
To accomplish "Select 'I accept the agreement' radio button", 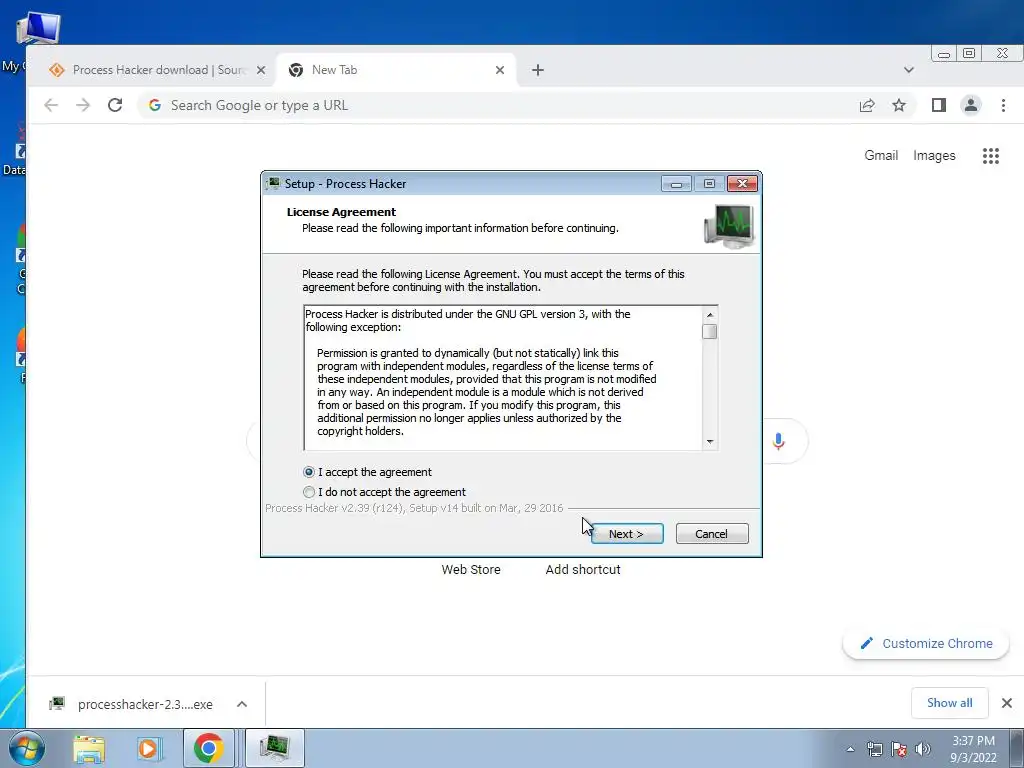I will point(309,472).
